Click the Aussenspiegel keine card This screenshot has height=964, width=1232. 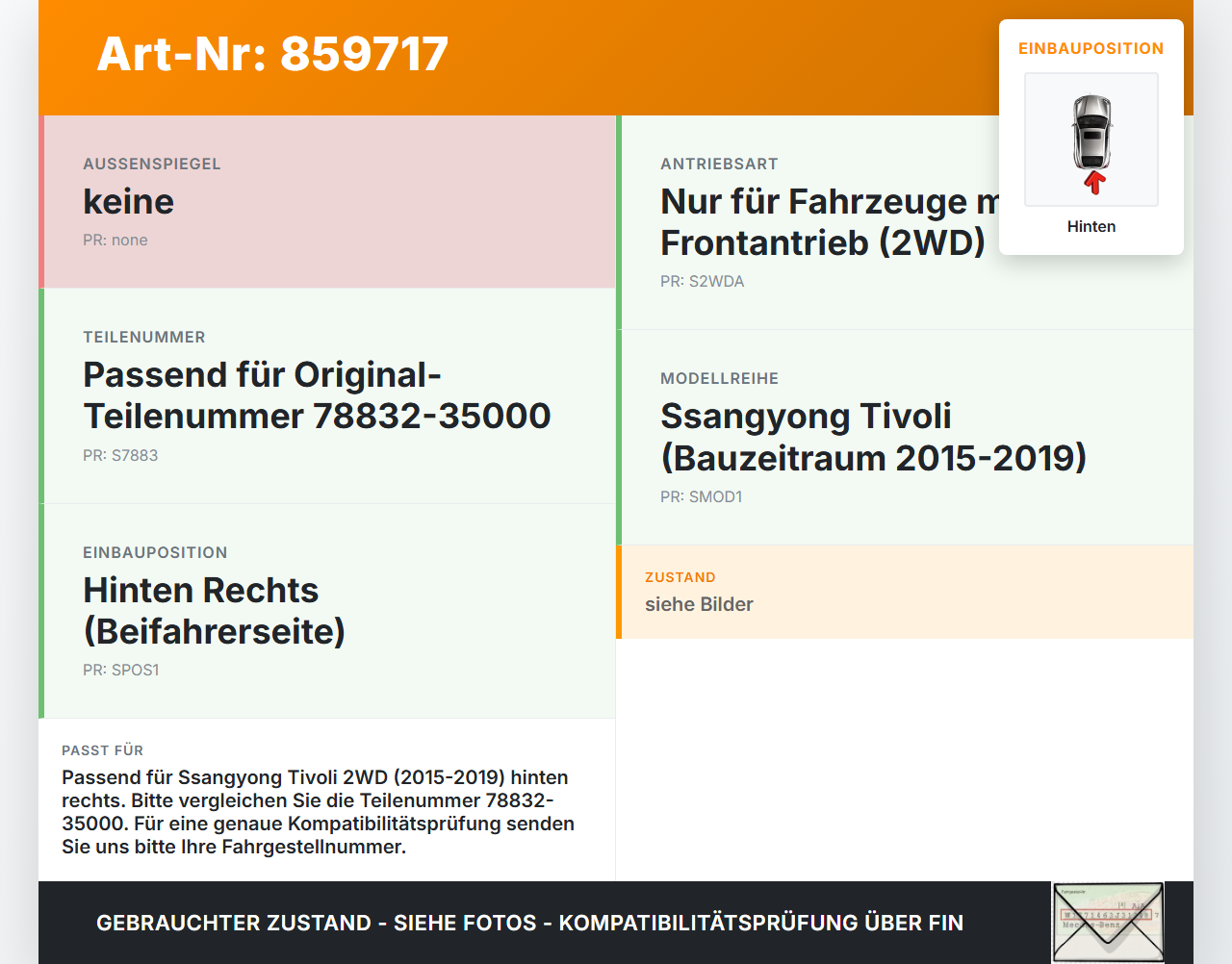tap(327, 202)
